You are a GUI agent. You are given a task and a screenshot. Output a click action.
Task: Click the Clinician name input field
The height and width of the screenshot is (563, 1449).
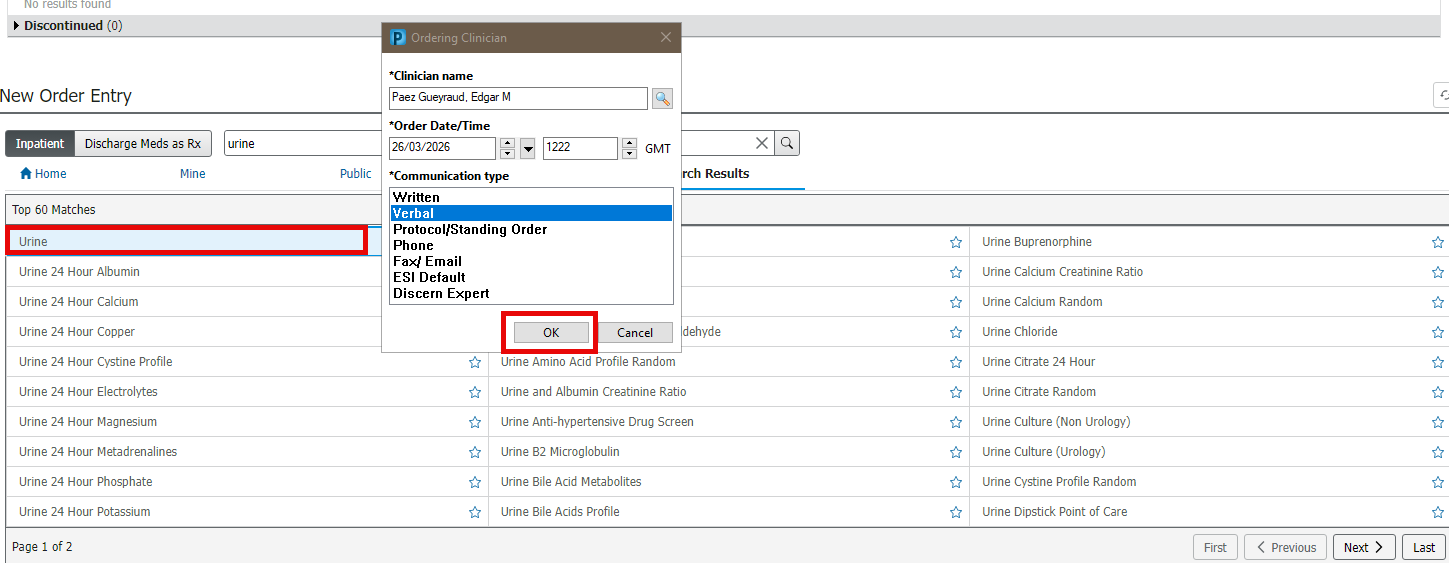(x=518, y=98)
